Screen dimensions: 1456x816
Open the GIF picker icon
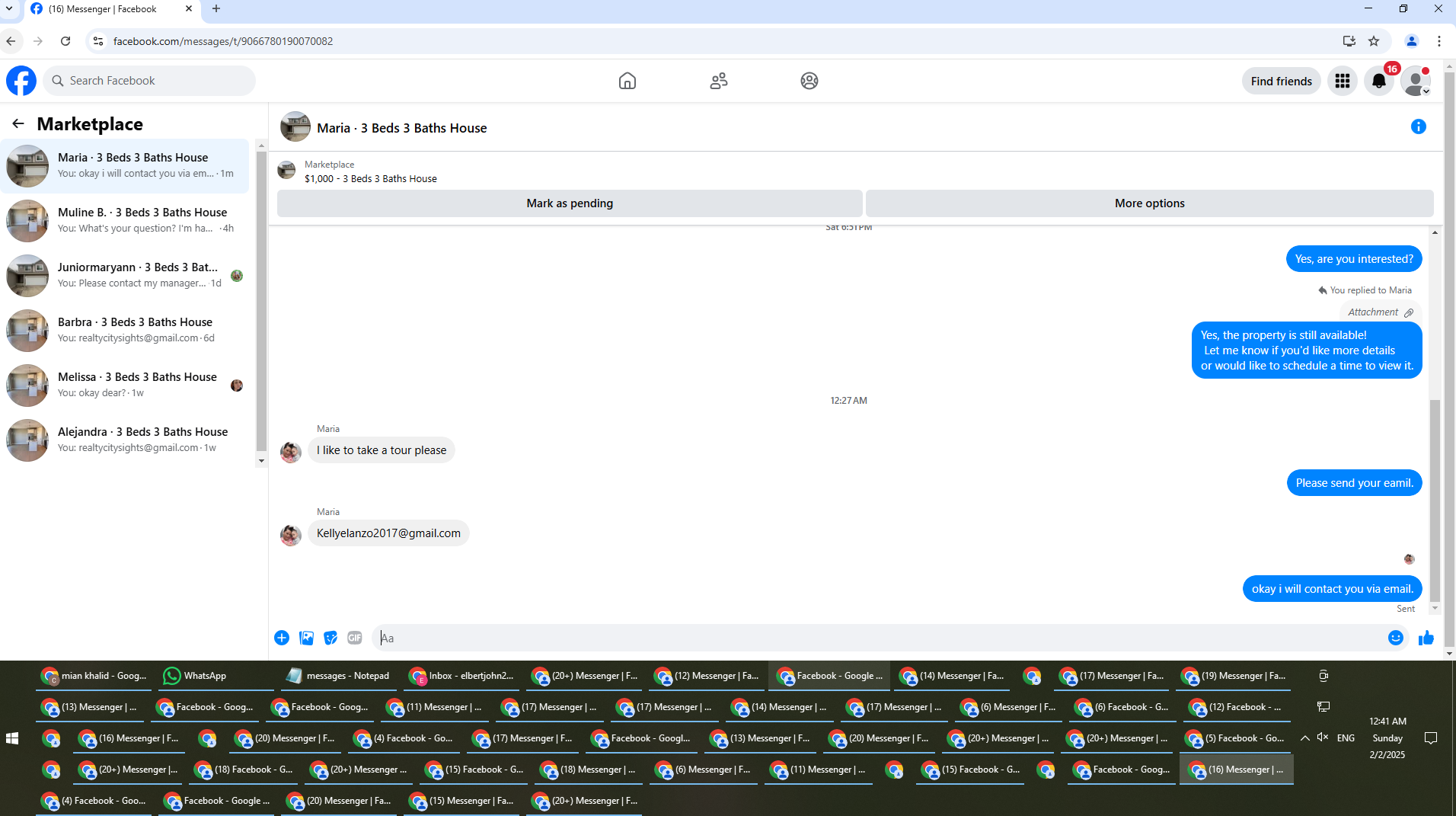point(355,638)
